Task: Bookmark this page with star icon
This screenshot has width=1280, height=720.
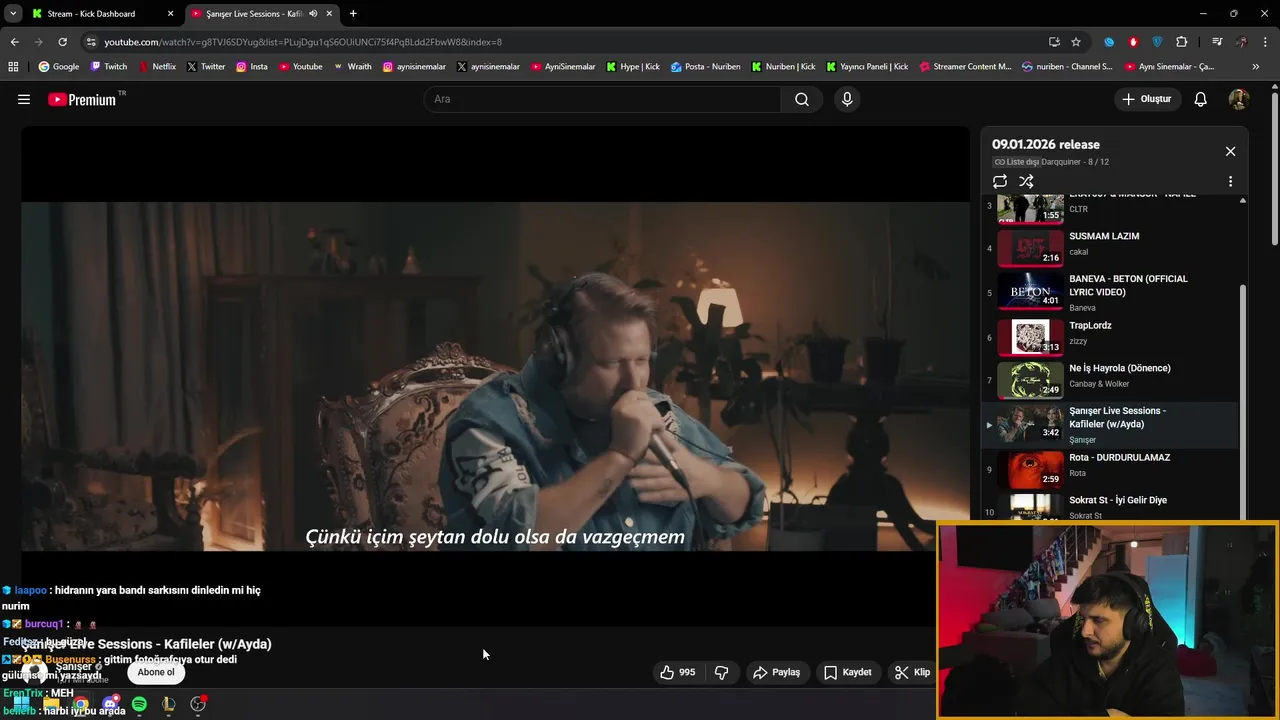Action: (x=1076, y=42)
